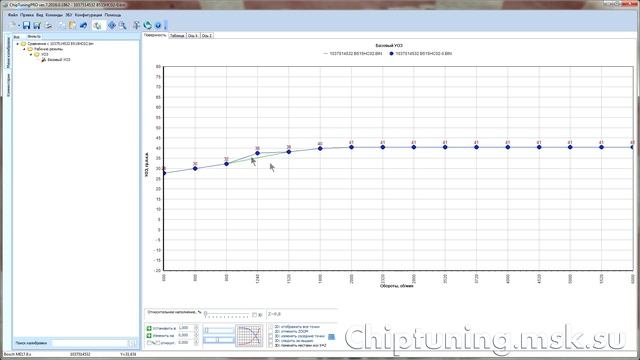Click the first legend entry with line marker
The image size is (640, 360).
[353, 53]
